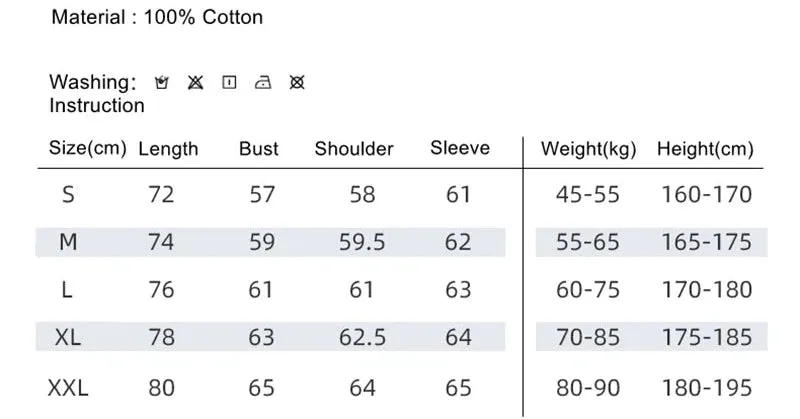
Task: Click the Material 100% Cotton text
Action: coord(157,17)
